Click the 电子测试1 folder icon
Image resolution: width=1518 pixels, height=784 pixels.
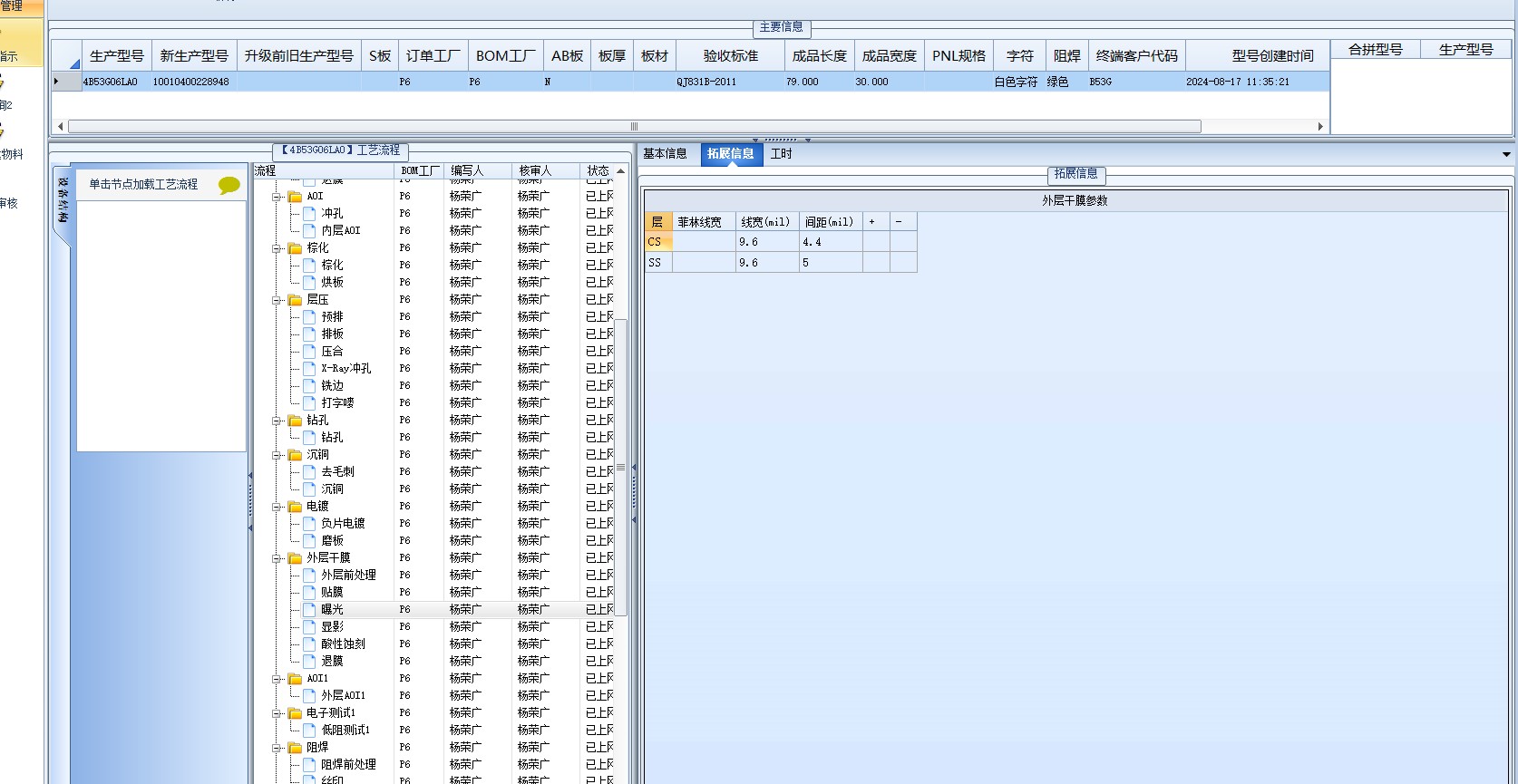click(x=295, y=712)
